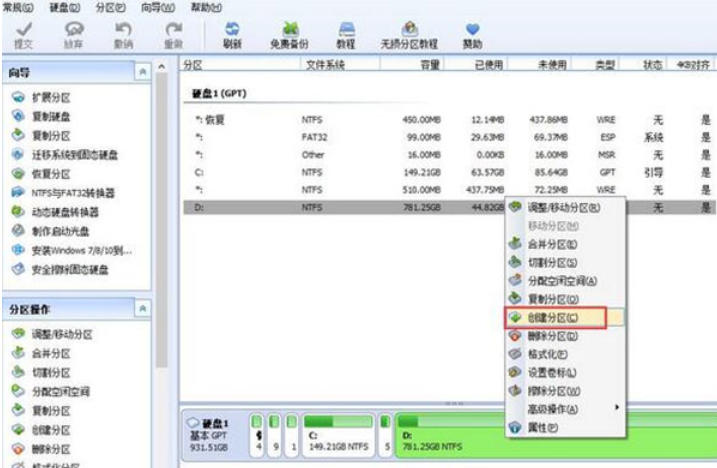Sort by the 类型 column header
Viewport: 717px width, 468px height.
pyautogui.click(x=595, y=65)
